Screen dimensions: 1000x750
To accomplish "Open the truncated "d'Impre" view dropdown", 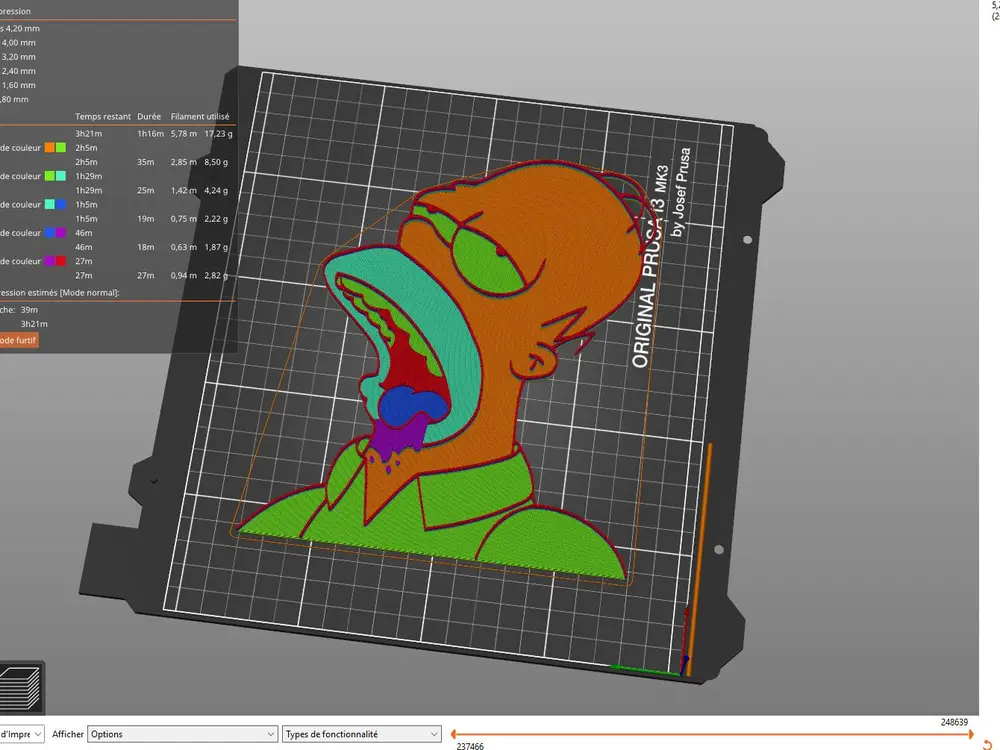I will coord(22,734).
